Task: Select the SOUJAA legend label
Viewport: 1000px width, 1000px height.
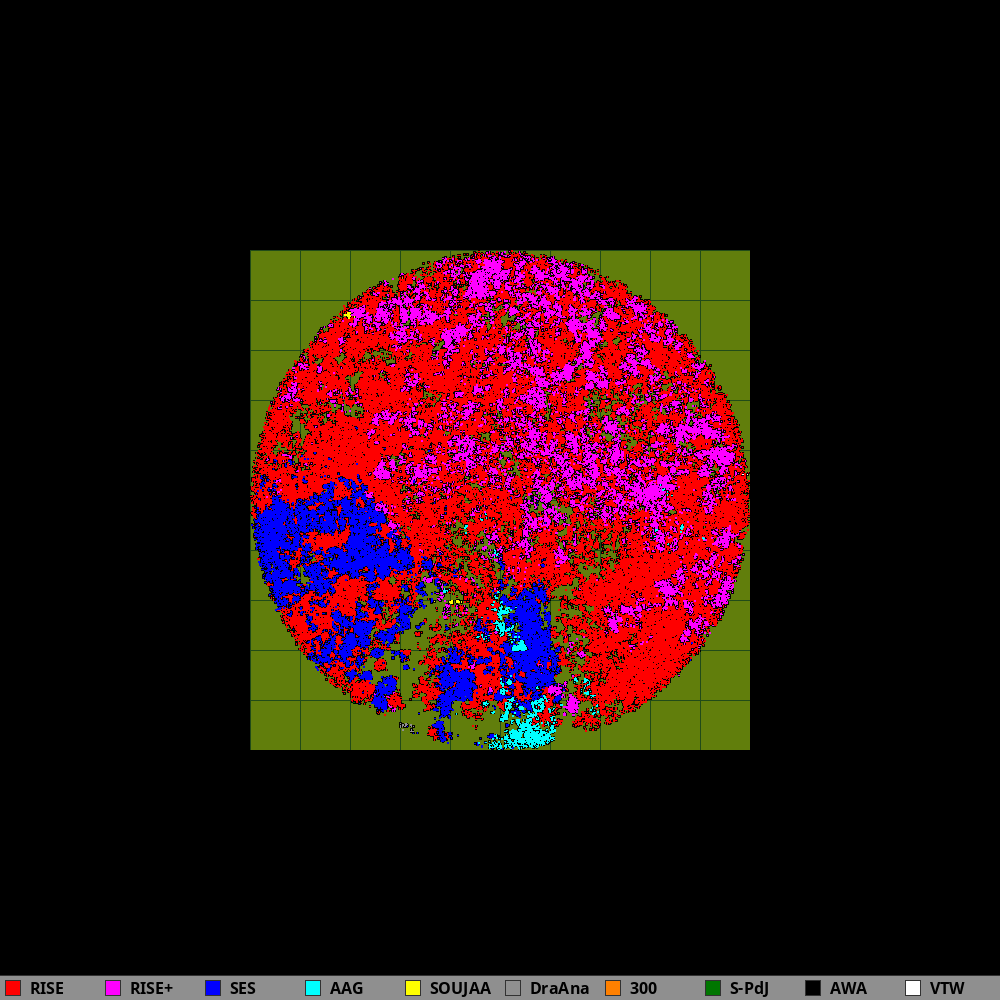Action: (460, 989)
